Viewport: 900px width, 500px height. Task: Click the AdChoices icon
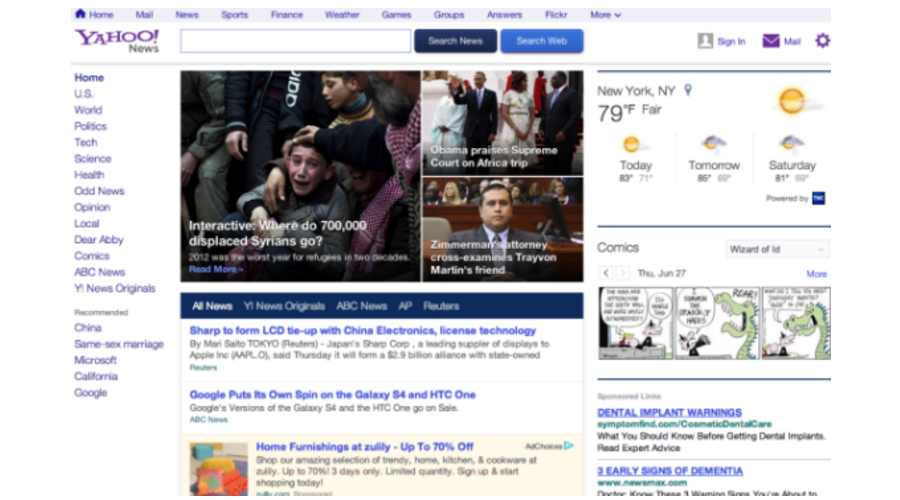(x=568, y=446)
